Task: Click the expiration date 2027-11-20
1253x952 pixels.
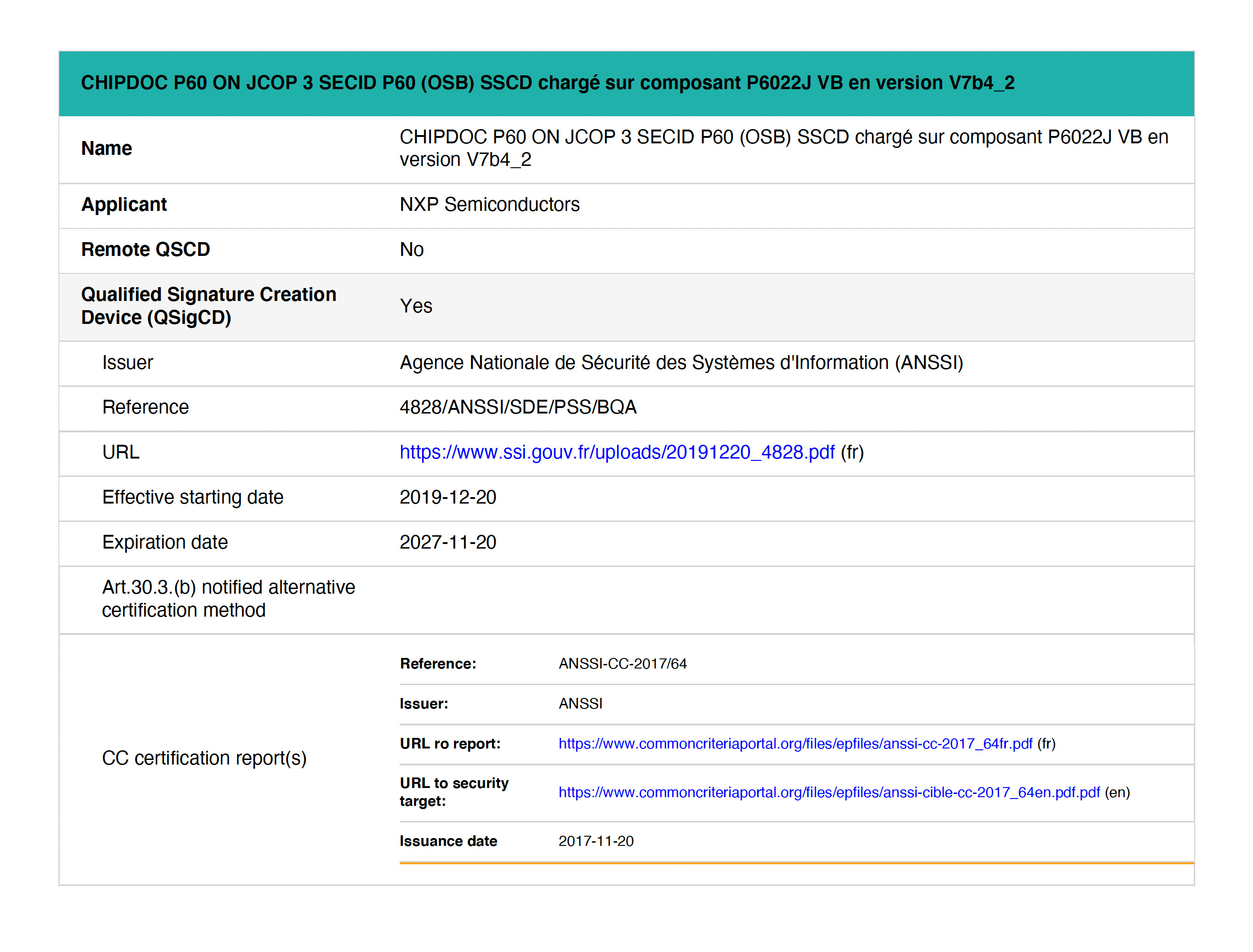Action: (x=448, y=542)
